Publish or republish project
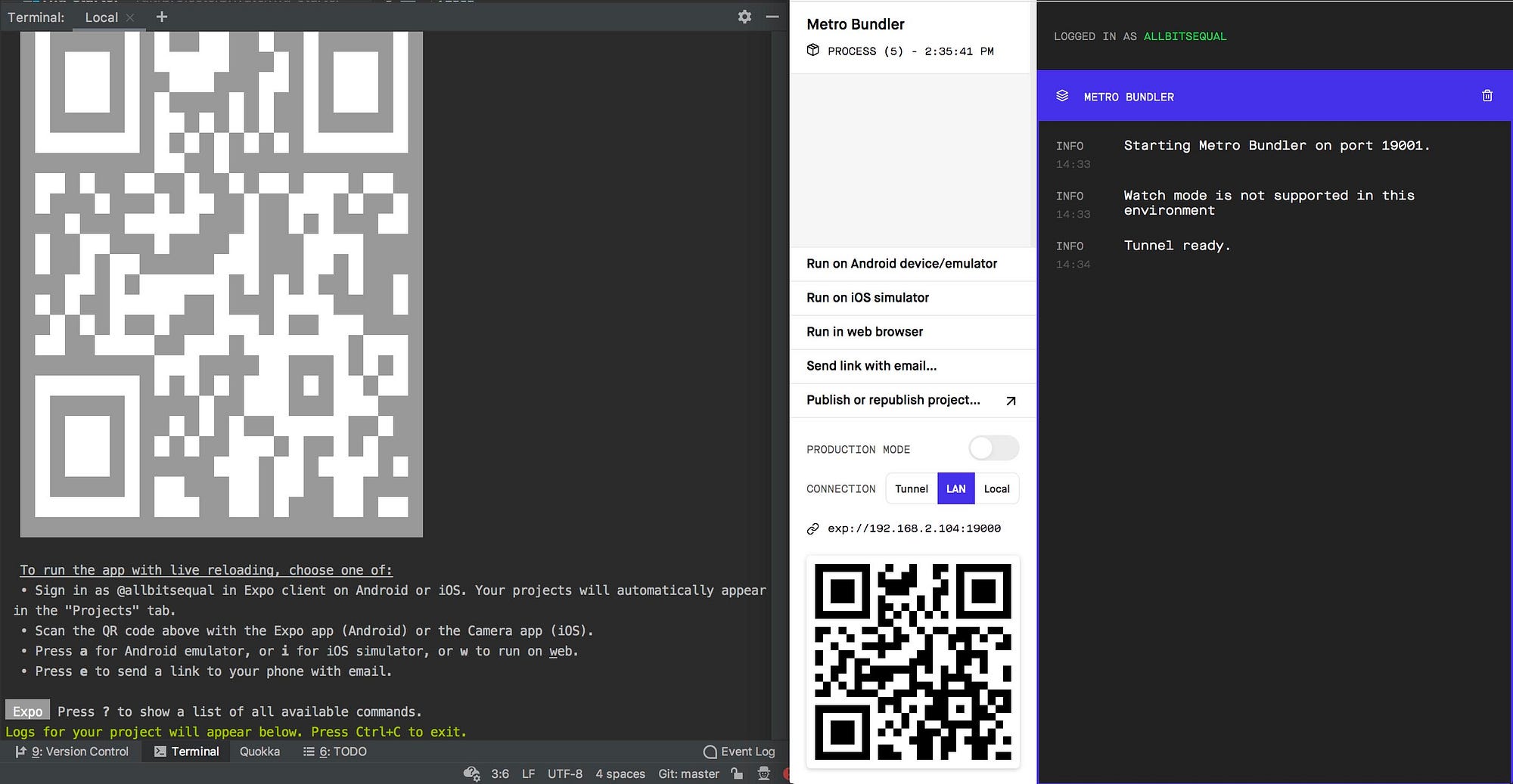1513x784 pixels. pyautogui.click(x=912, y=400)
